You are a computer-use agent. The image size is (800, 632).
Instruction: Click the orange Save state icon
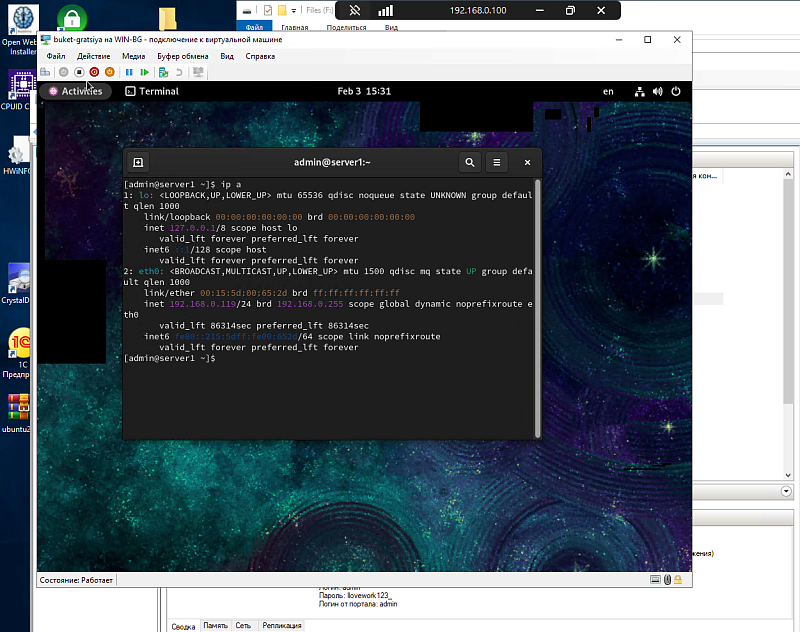[x=110, y=72]
